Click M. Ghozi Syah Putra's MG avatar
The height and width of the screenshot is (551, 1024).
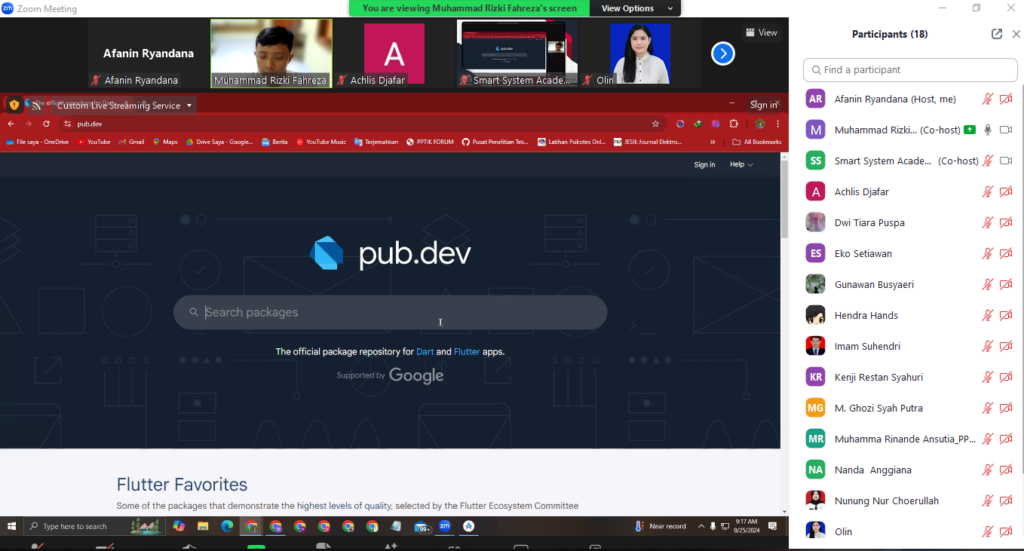coord(816,408)
